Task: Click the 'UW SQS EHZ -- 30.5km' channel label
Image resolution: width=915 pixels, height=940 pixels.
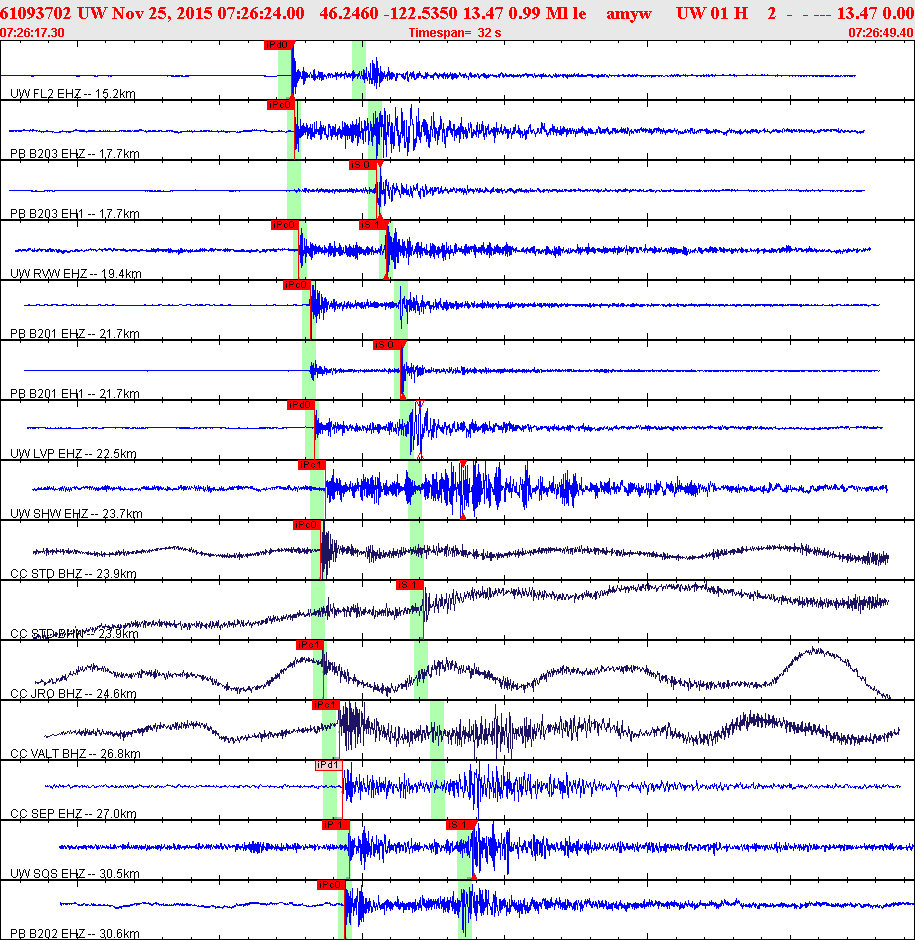Action: (75, 873)
